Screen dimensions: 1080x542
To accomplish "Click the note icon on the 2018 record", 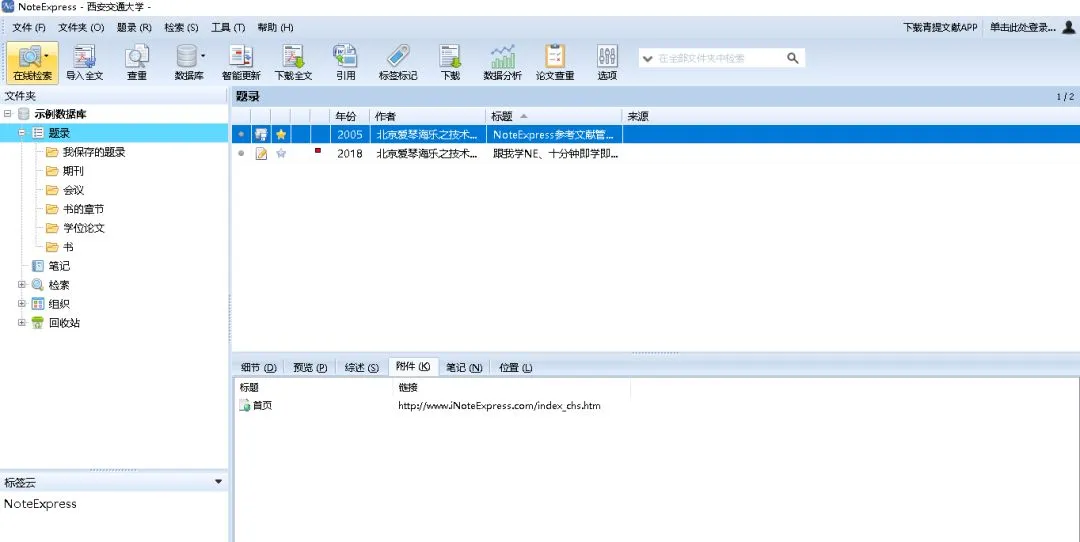I will tap(261, 154).
